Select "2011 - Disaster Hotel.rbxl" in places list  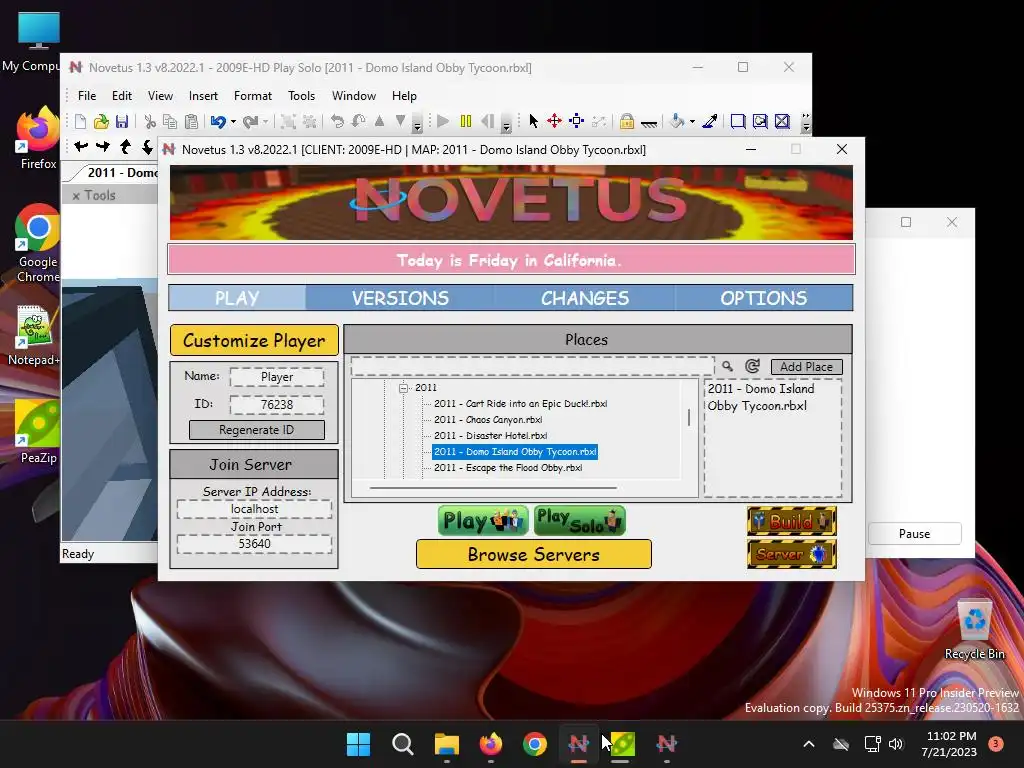tap(490, 436)
